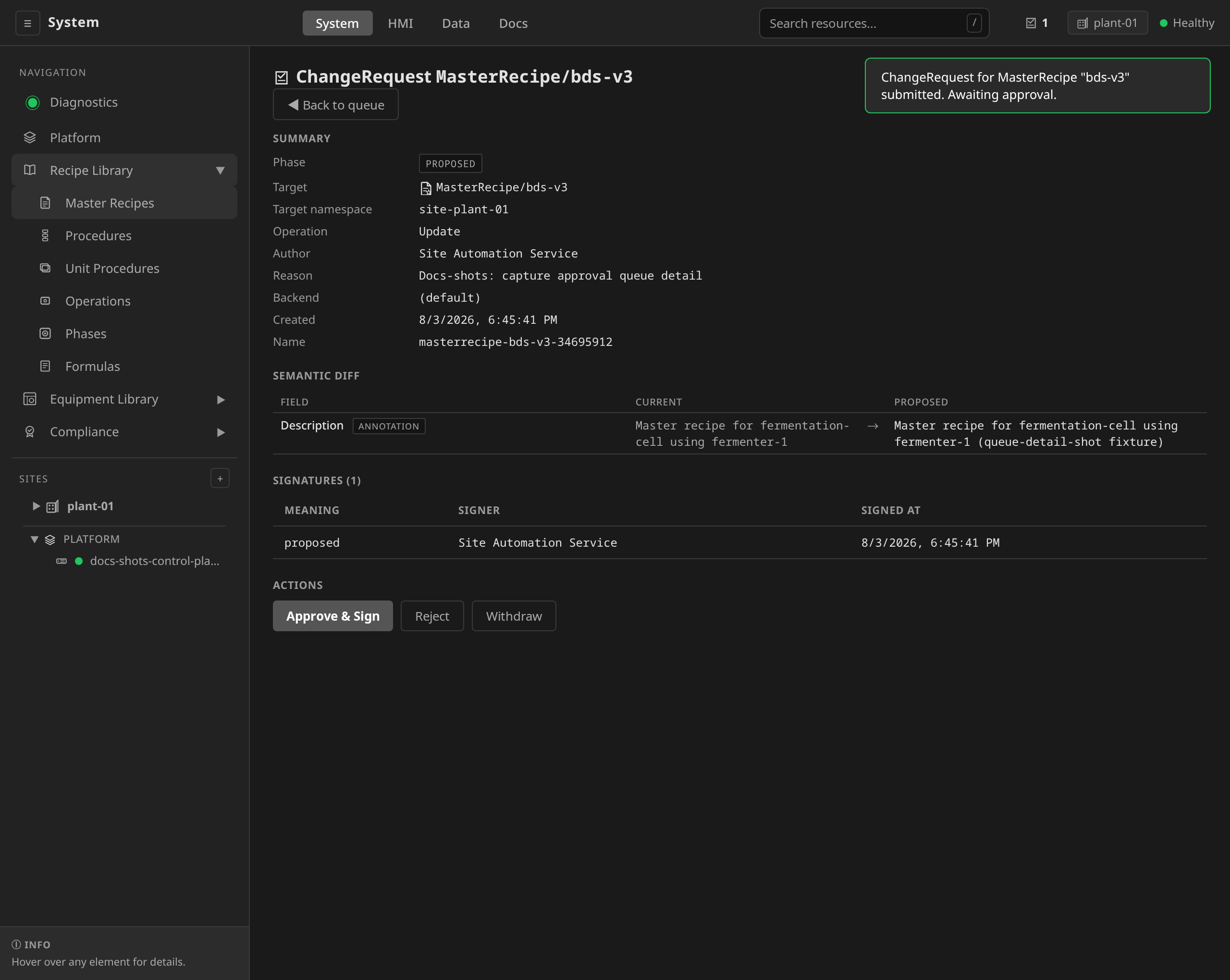Viewport: 1230px width, 980px height.
Task: Click the Phases icon in sidebar
Action: click(45, 334)
